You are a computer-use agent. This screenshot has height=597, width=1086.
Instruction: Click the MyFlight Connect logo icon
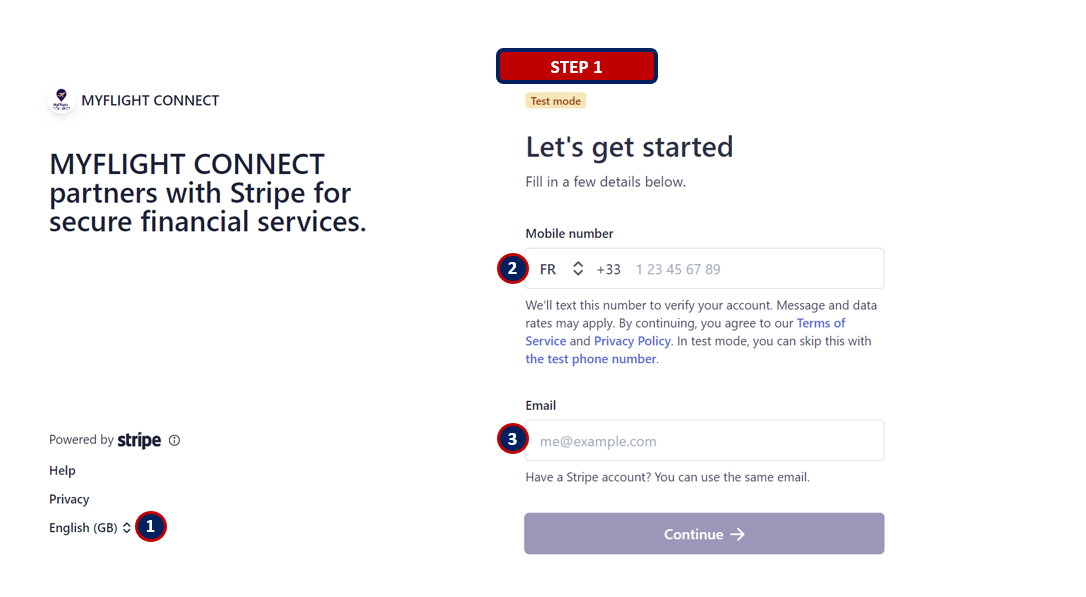click(62, 100)
